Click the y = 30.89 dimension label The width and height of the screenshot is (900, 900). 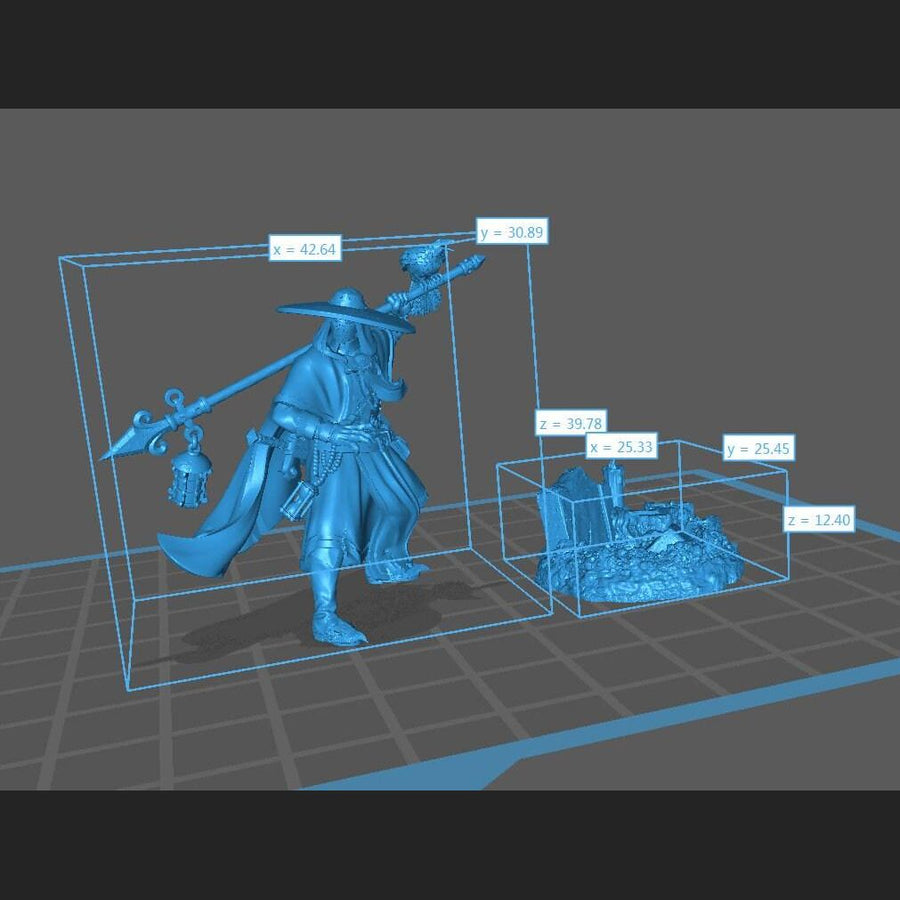click(x=512, y=232)
